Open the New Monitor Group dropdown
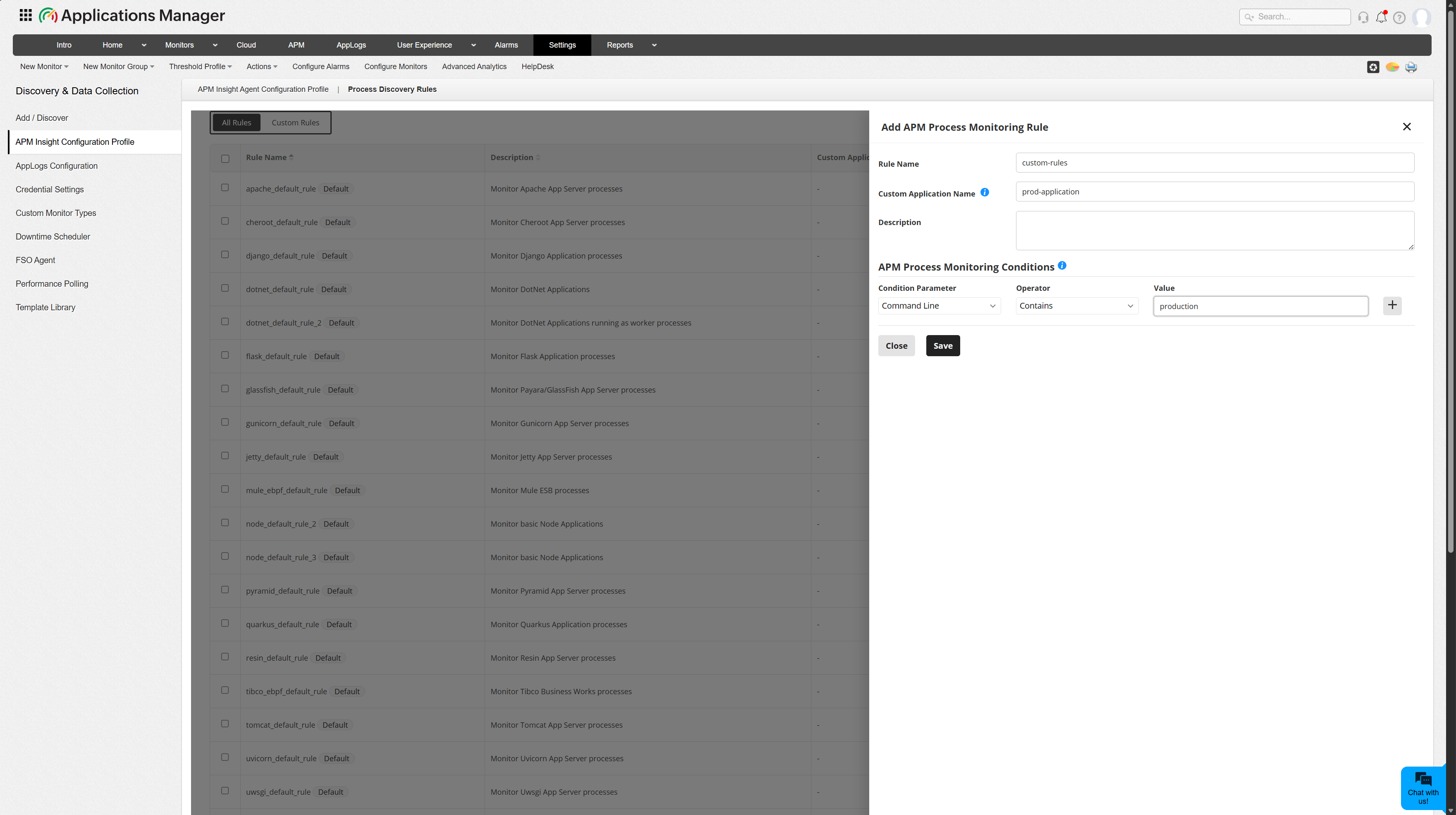This screenshot has width=1456, height=815. pos(118,67)
